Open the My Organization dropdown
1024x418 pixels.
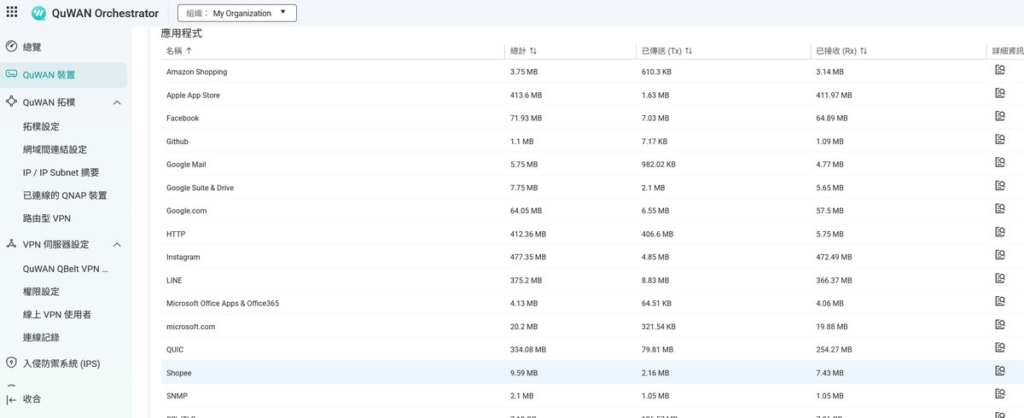[x=236, y=13]
